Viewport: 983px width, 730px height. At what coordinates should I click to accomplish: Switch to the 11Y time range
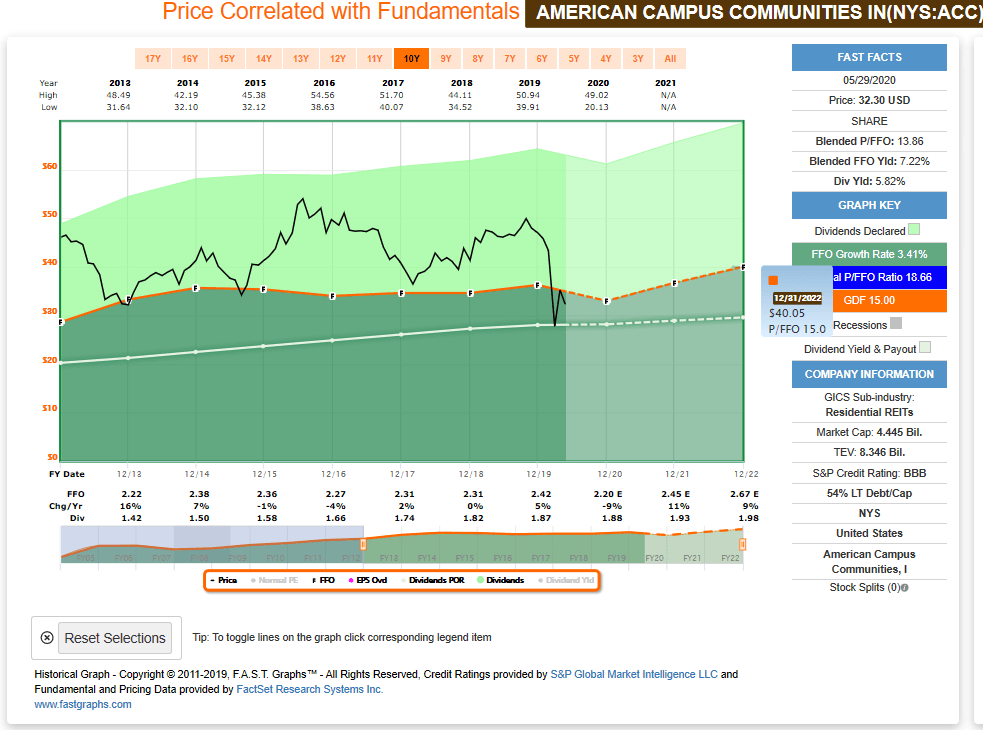[x=375, y=58]
